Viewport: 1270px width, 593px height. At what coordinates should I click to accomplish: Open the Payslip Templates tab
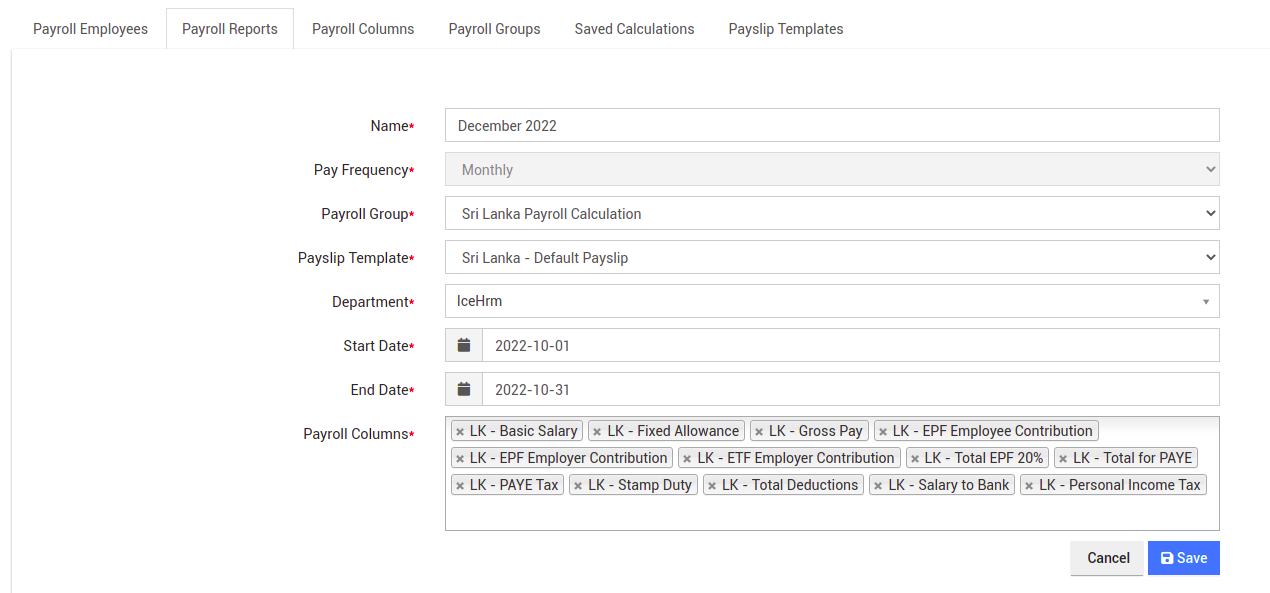(786, 29)
